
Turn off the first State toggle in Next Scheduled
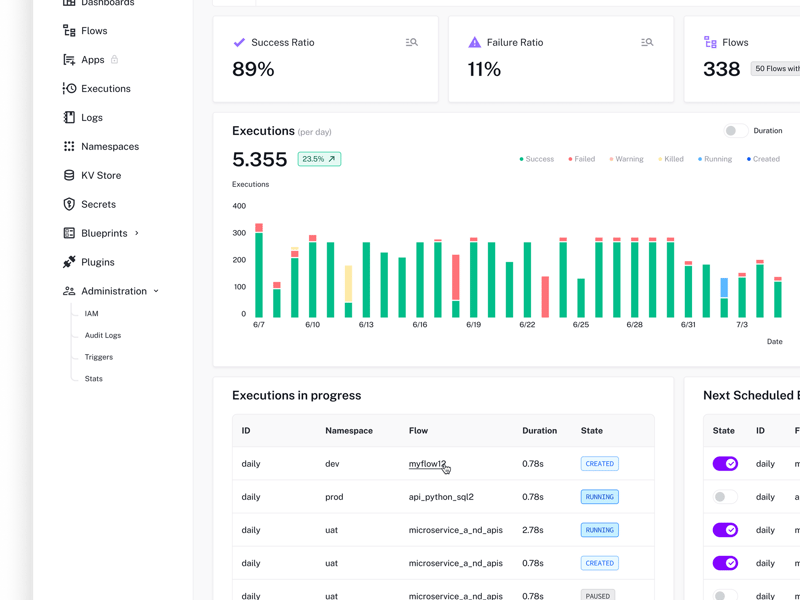[724, 463]
